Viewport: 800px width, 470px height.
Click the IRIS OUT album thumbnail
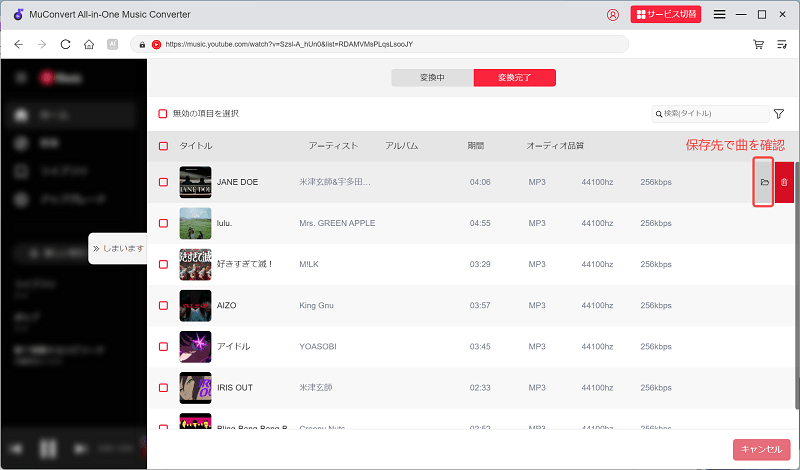tap(195, 388)
